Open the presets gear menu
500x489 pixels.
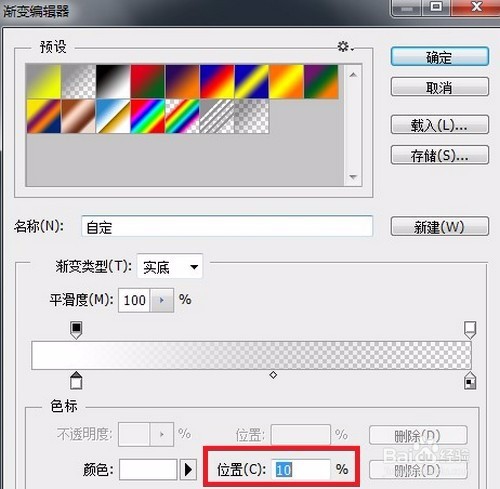[x=345, y=47]
